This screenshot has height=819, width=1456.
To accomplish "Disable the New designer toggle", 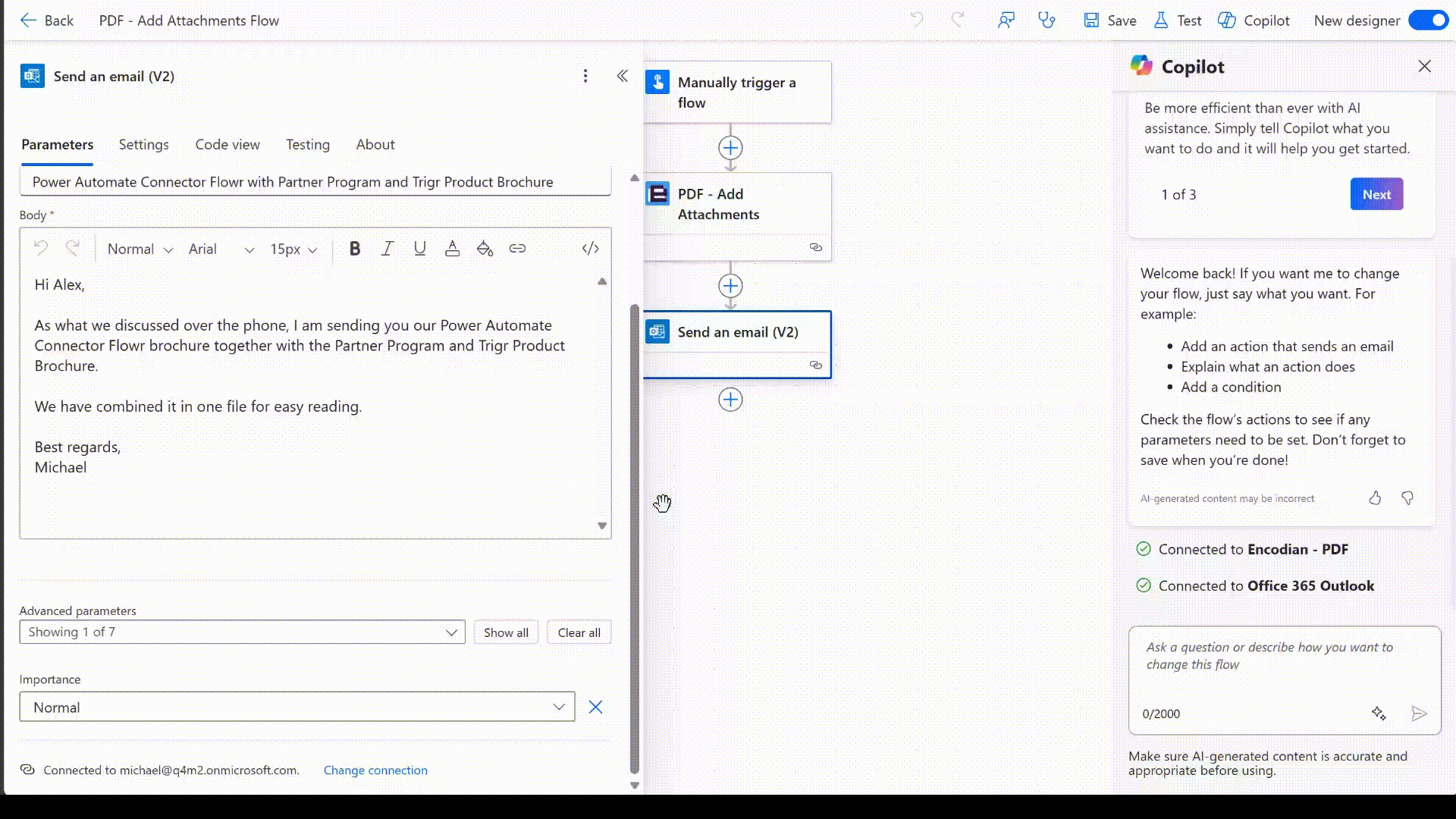I will (x=1428, y=20).
